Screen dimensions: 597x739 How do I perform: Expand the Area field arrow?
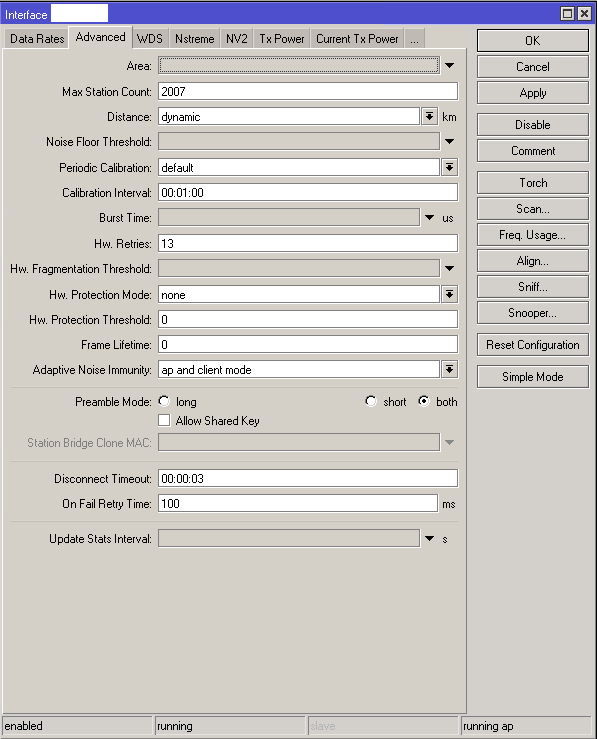pos(450,66)
